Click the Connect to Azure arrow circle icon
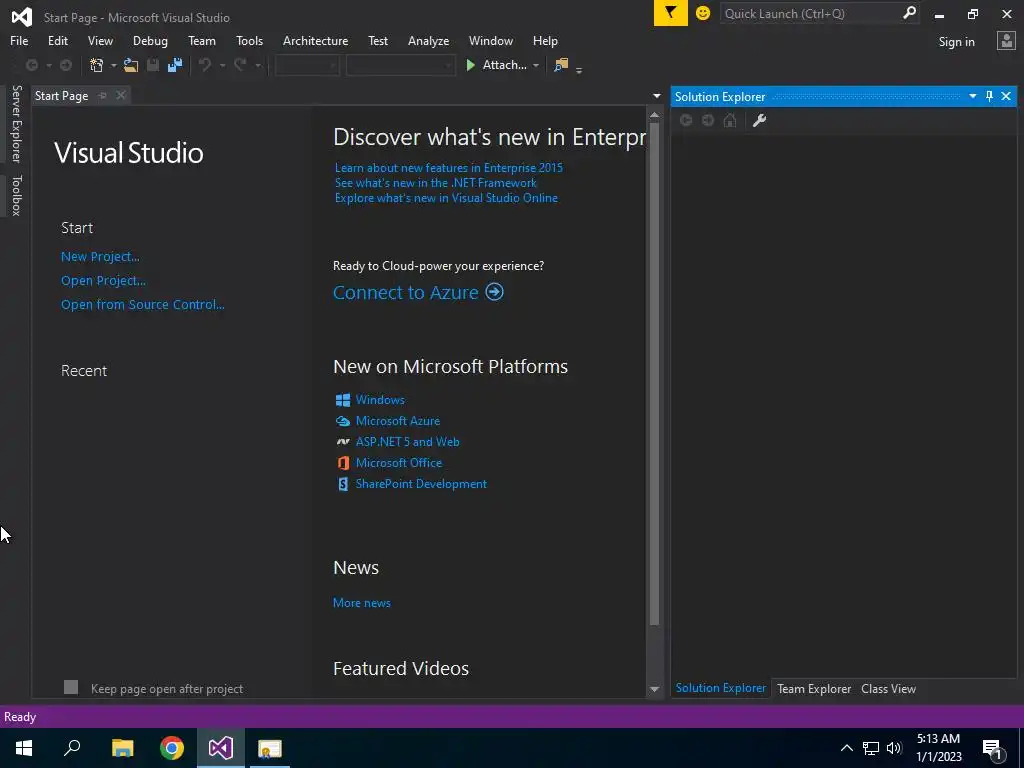Image resolution: width=1024 pixels, height=768 pixels. pos(494,292)
